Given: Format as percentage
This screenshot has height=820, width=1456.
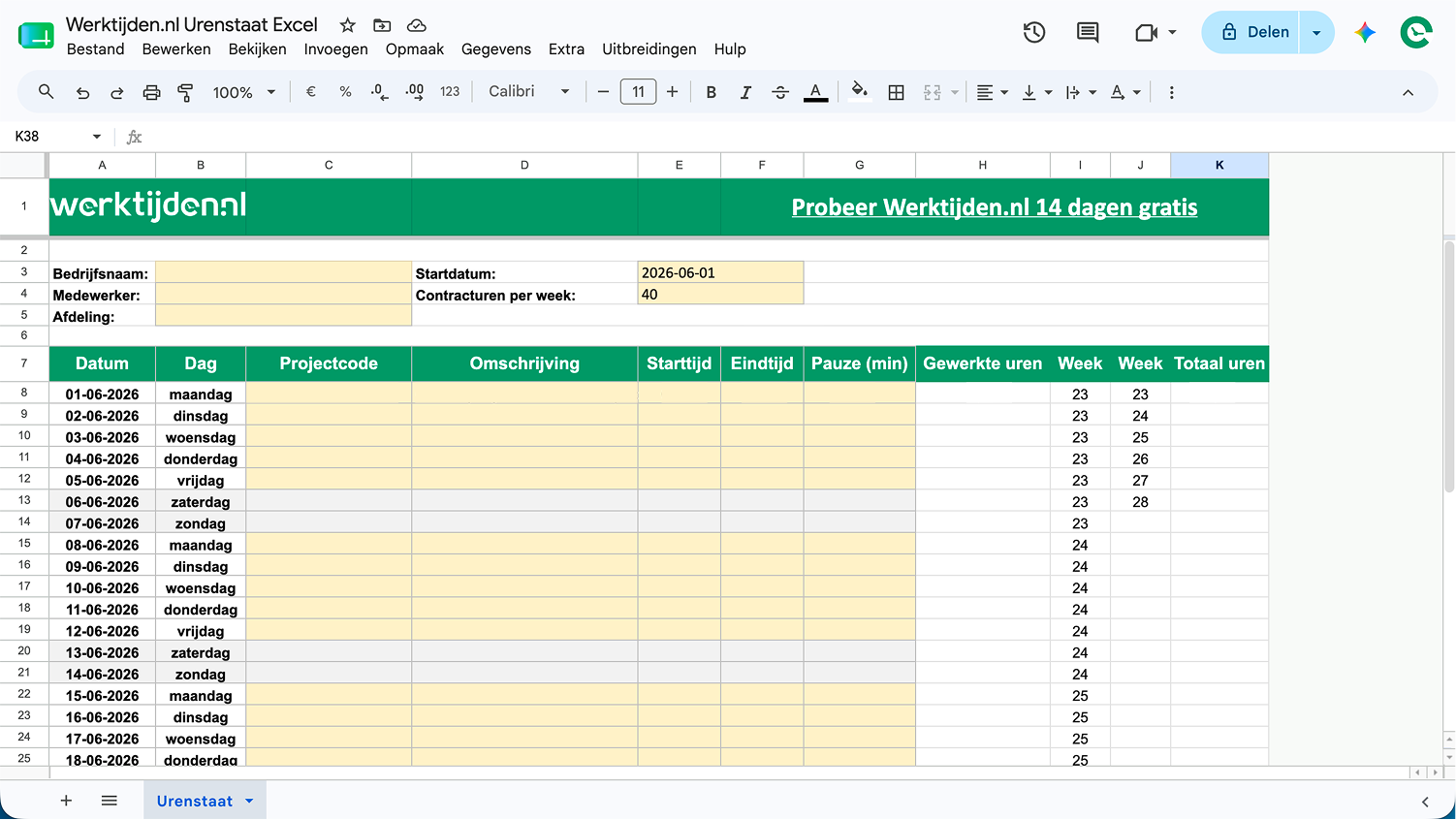Looking at the screenshot, I should click(x=345, y=92).
